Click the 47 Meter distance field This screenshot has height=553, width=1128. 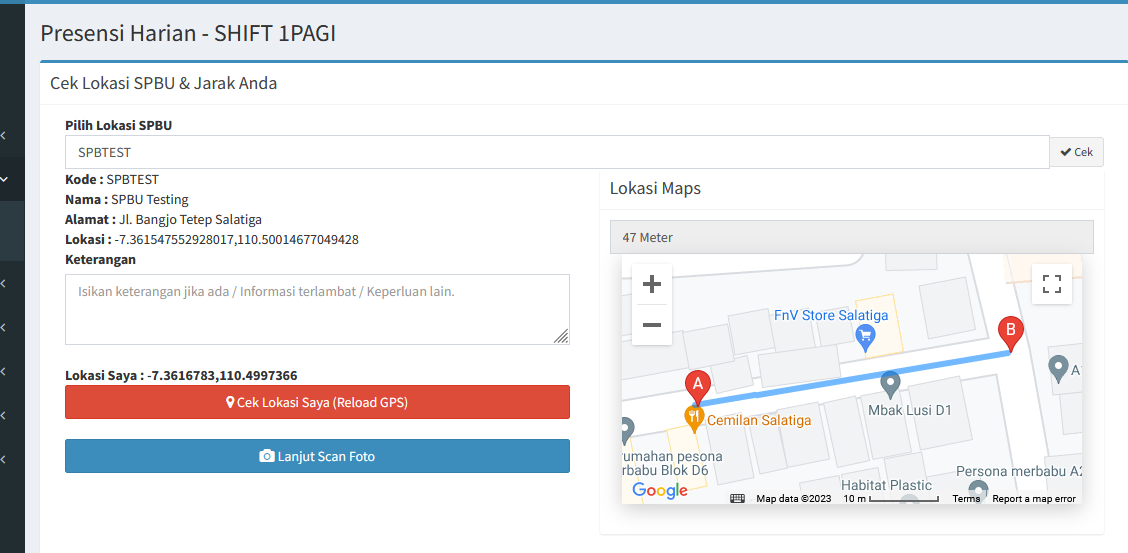tap(851, 237)
